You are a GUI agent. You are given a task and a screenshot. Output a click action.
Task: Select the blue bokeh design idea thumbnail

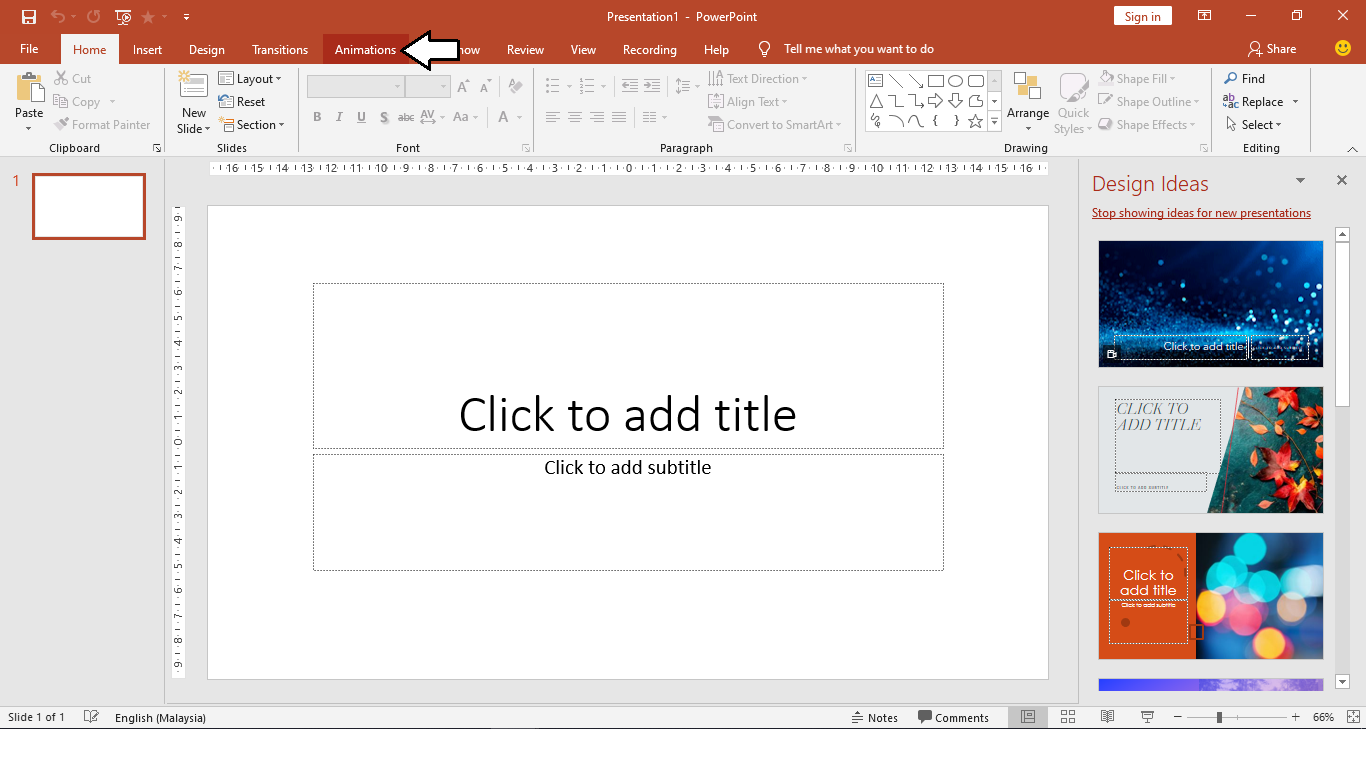[1210, 303]
